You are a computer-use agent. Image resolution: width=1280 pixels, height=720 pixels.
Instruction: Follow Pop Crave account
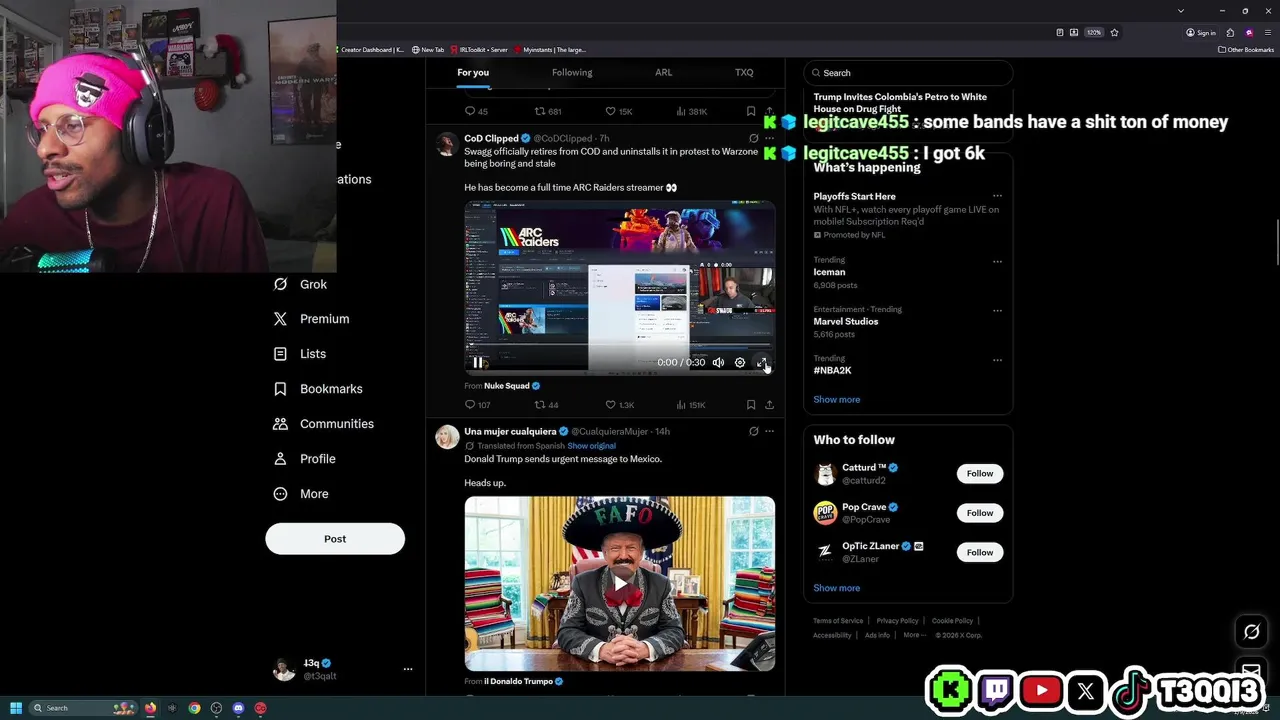pos(980,513)
